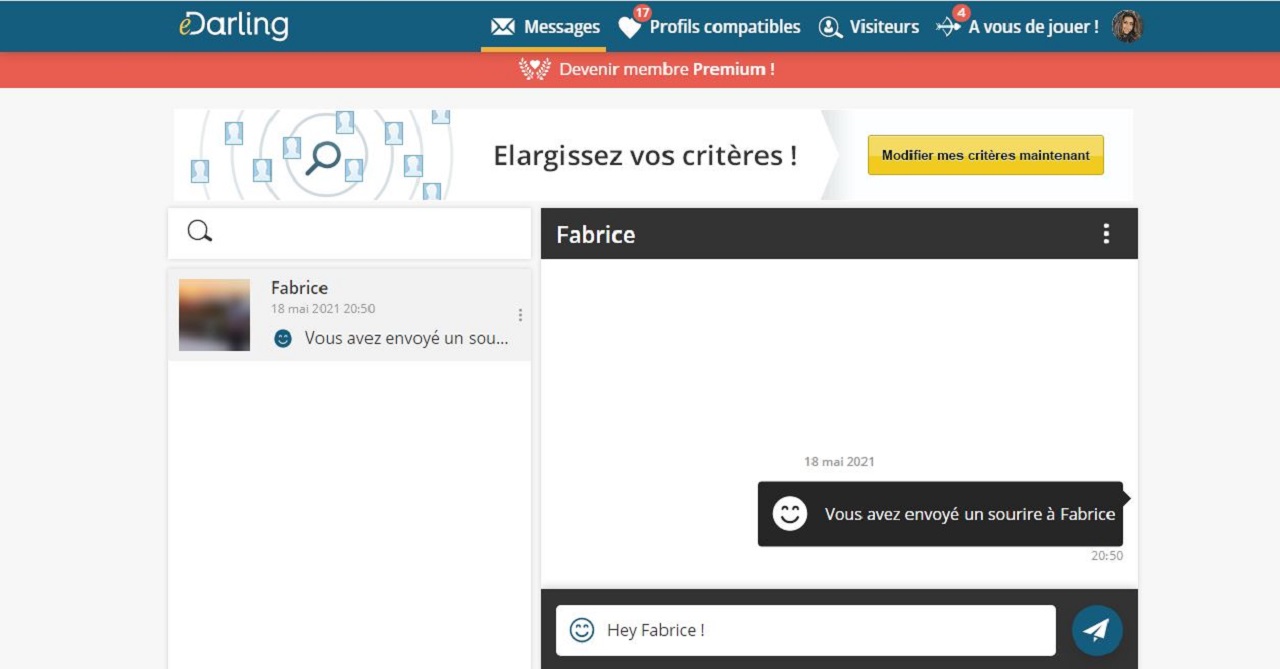Open the emoji smiley picker in message box
1280x669 pixels.
click(584, 629)
